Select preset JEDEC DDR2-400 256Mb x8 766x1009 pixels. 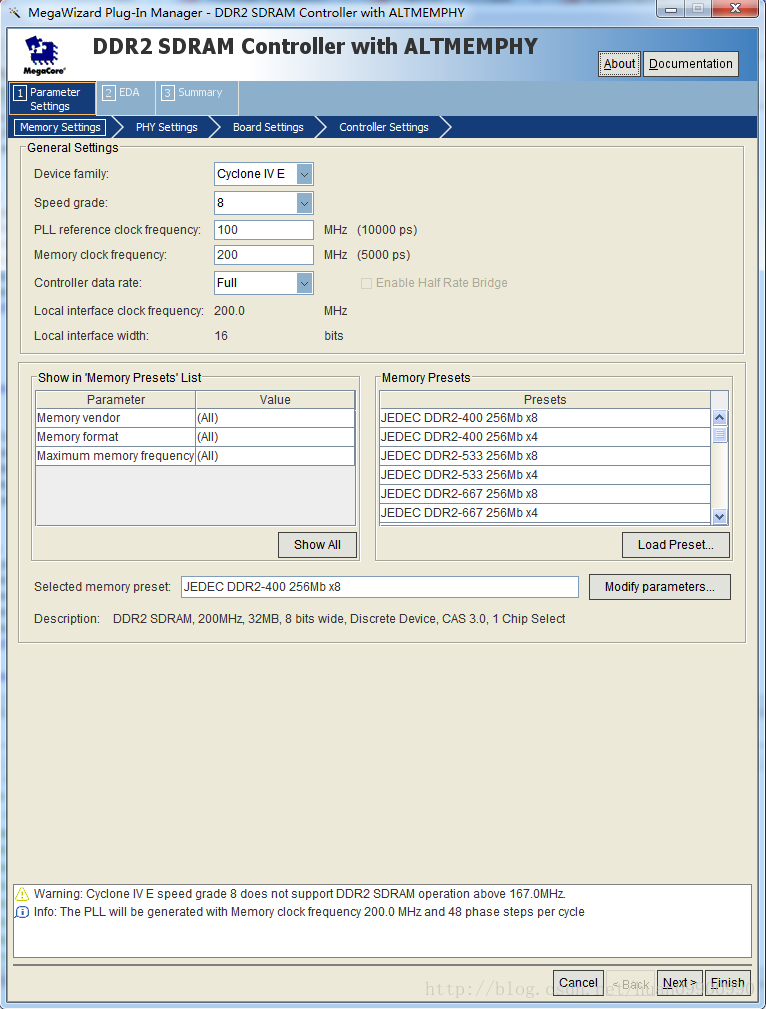point(545,418)
